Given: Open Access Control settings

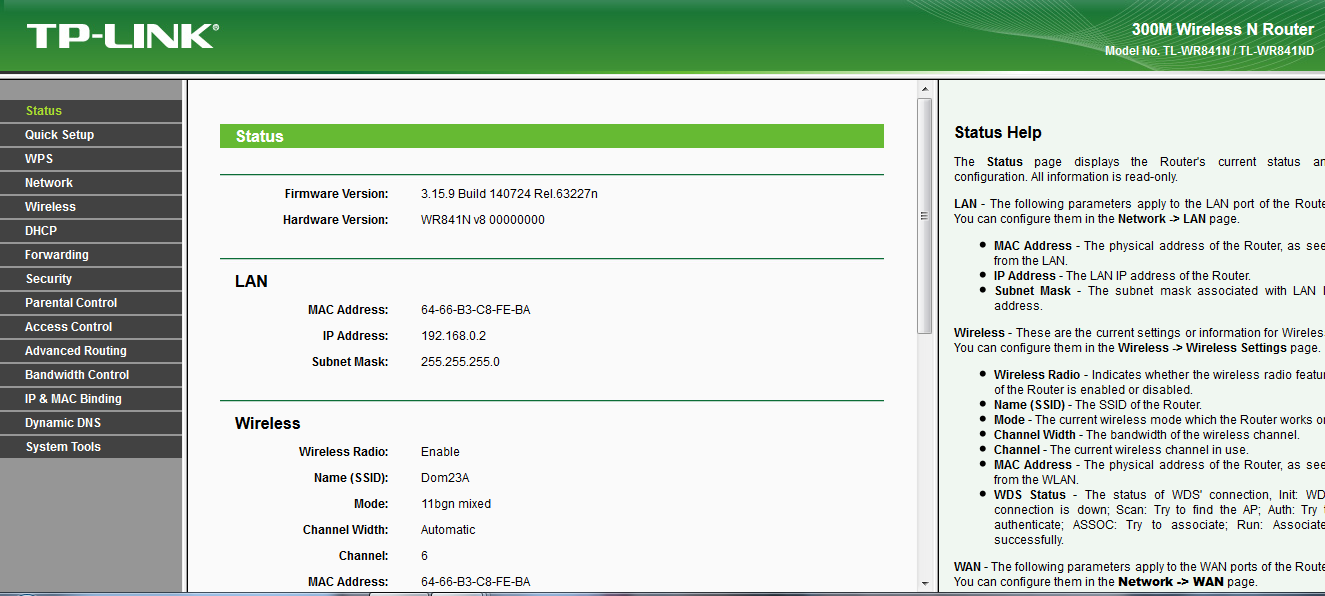Looking at the screenshot, I should pos(69,327).
